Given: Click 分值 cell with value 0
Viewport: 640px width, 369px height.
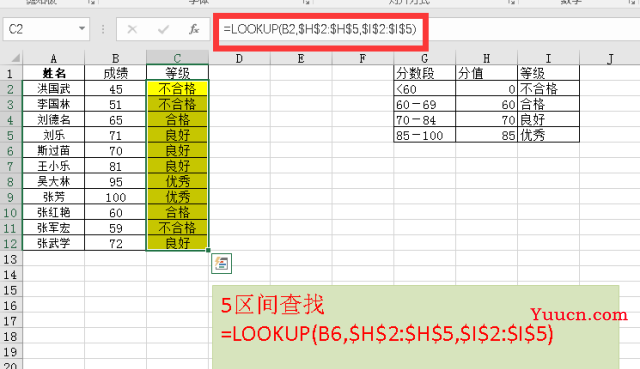Looking at the screenshot, I should point(486,89).
